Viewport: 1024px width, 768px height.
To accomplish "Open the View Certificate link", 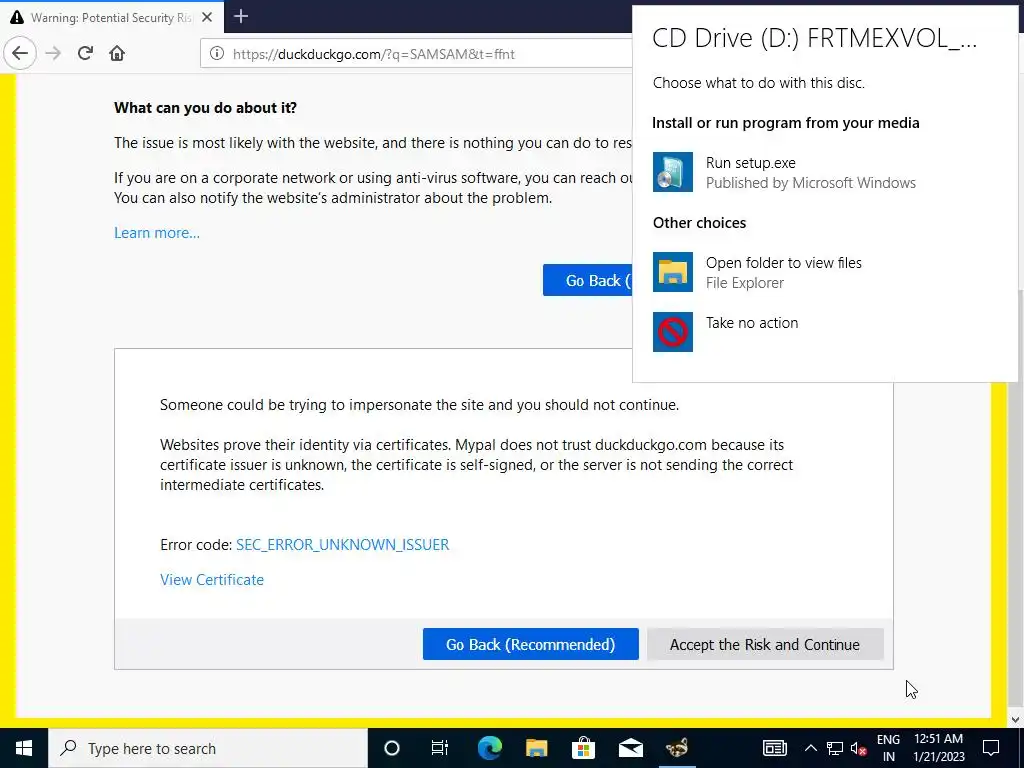I will point(212,579).
